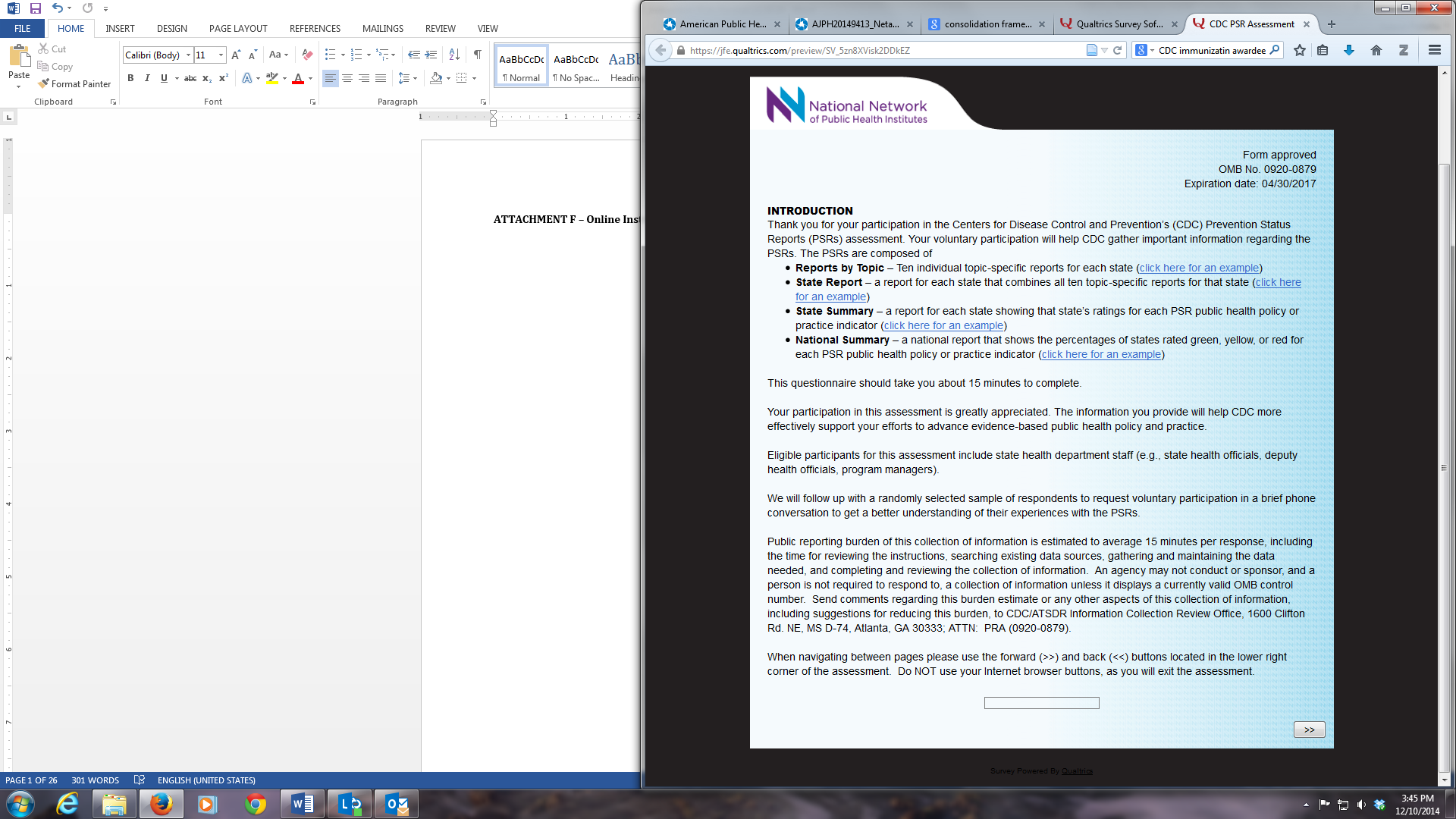Click the Grow Font icon
Image resolution: width=1456 pixels, height=819 pixels.
pos(236,55)
